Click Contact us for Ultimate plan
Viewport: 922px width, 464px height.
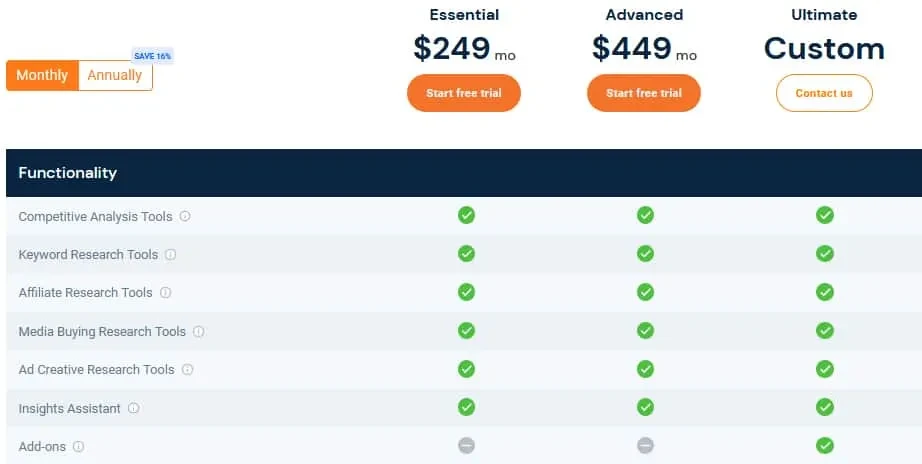824,93
